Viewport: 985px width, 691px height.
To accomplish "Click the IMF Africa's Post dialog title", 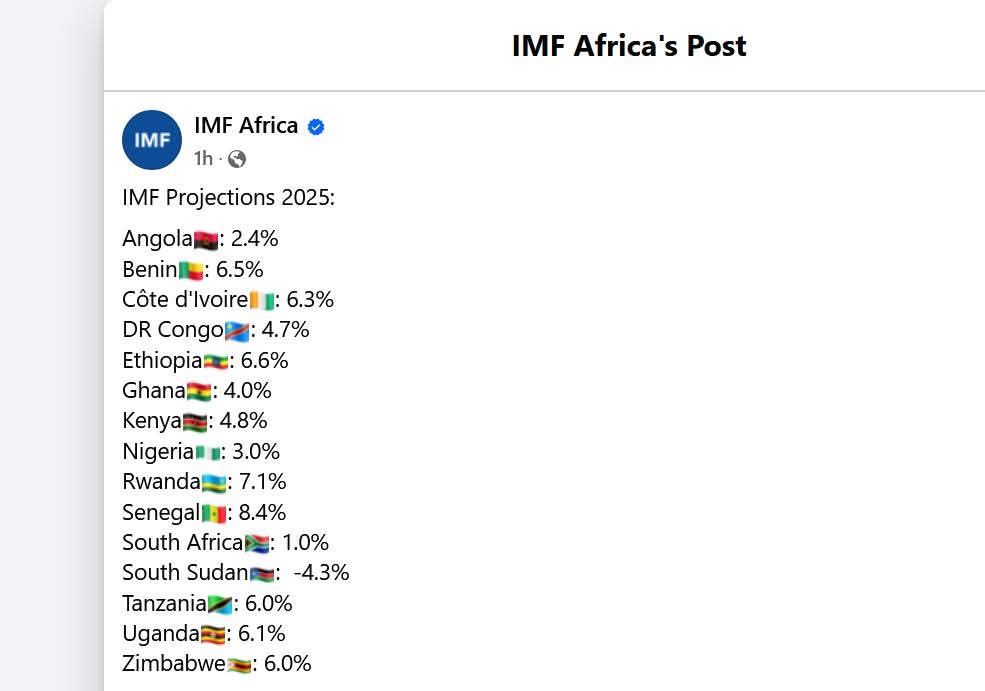I will pyautogui.click(x=629, y=46).
